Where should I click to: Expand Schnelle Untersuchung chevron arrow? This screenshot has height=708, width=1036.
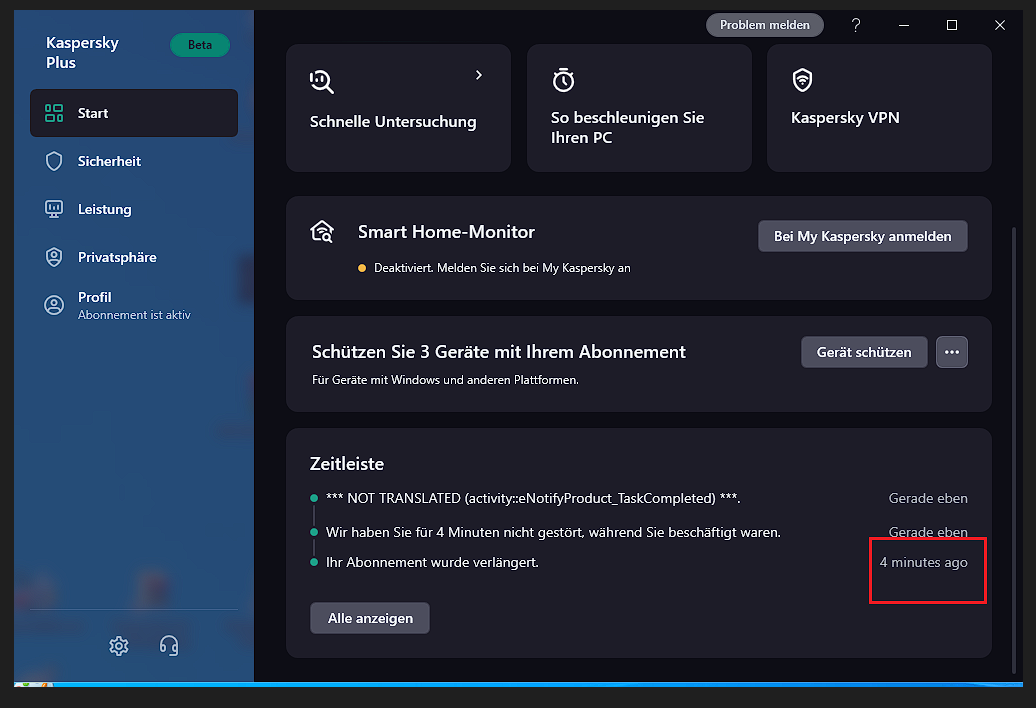(479, 75)
